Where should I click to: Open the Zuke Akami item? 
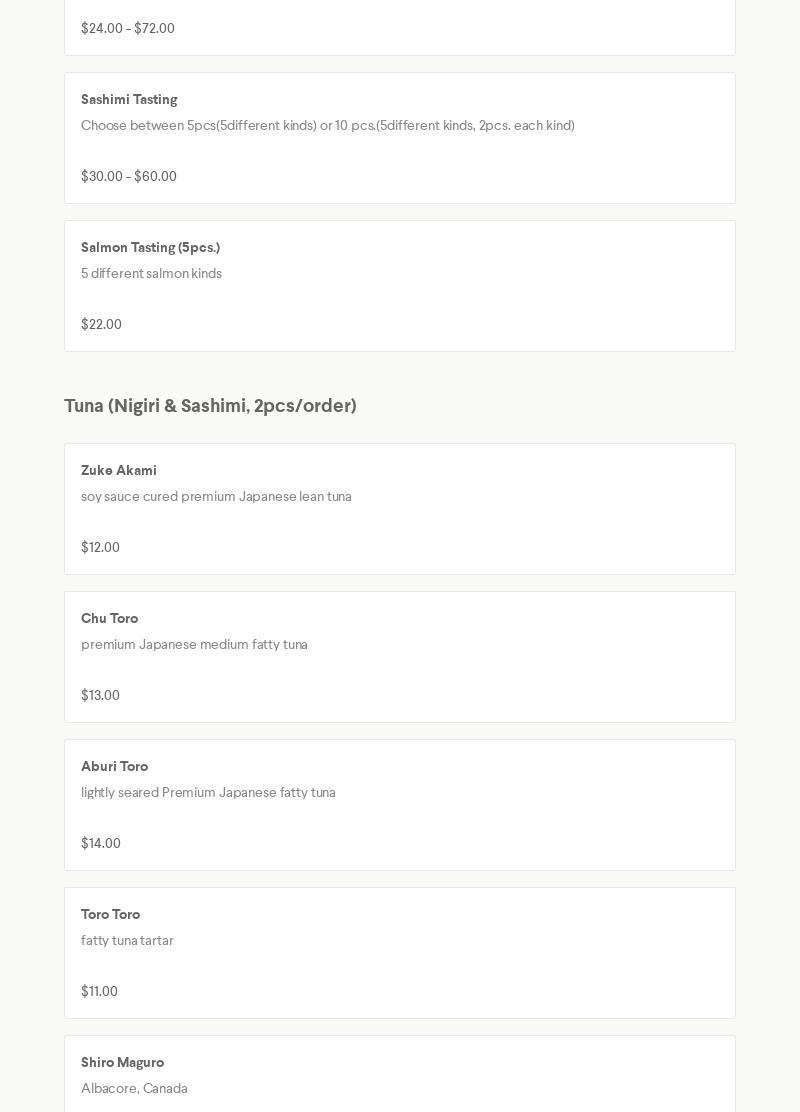119,471
